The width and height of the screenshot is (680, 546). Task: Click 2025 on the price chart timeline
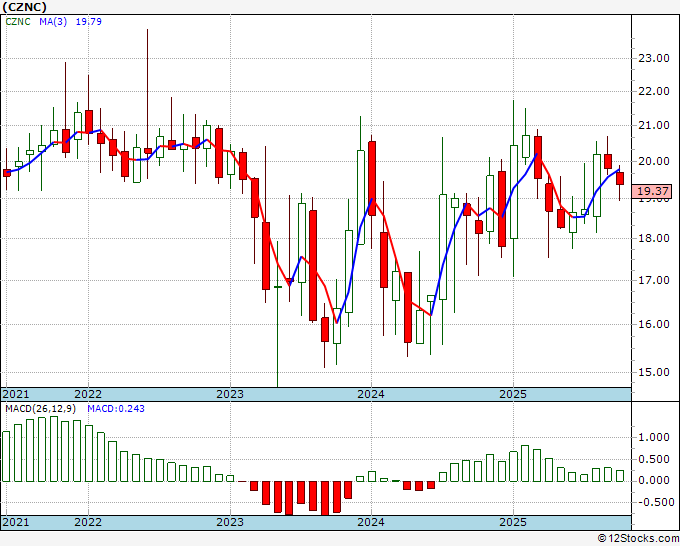coord(513,394)
